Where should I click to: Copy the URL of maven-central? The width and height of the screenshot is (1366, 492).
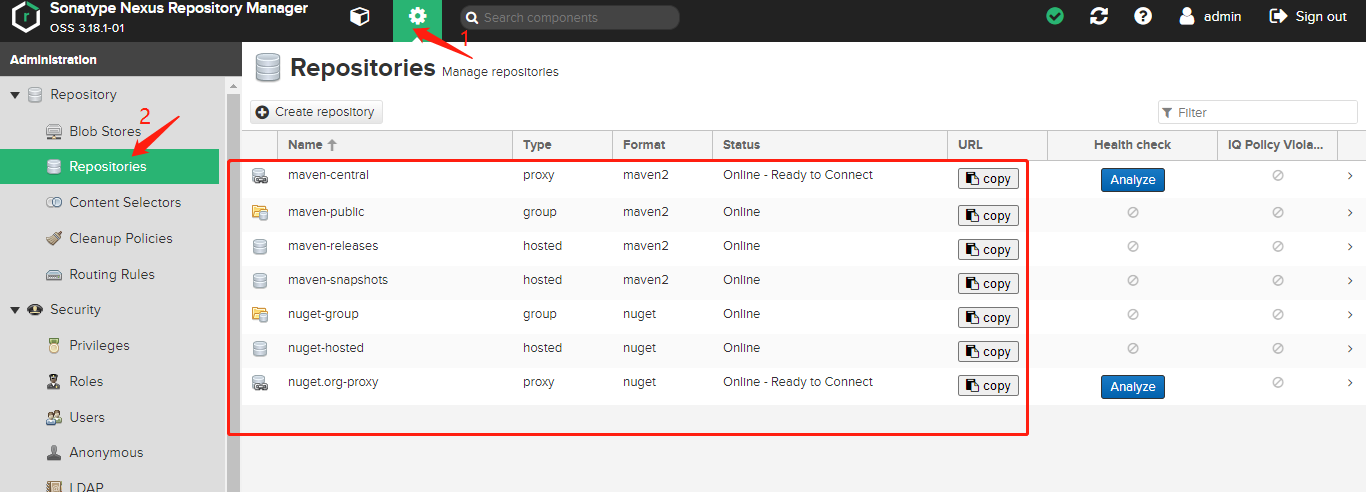[x=988, y=179]
